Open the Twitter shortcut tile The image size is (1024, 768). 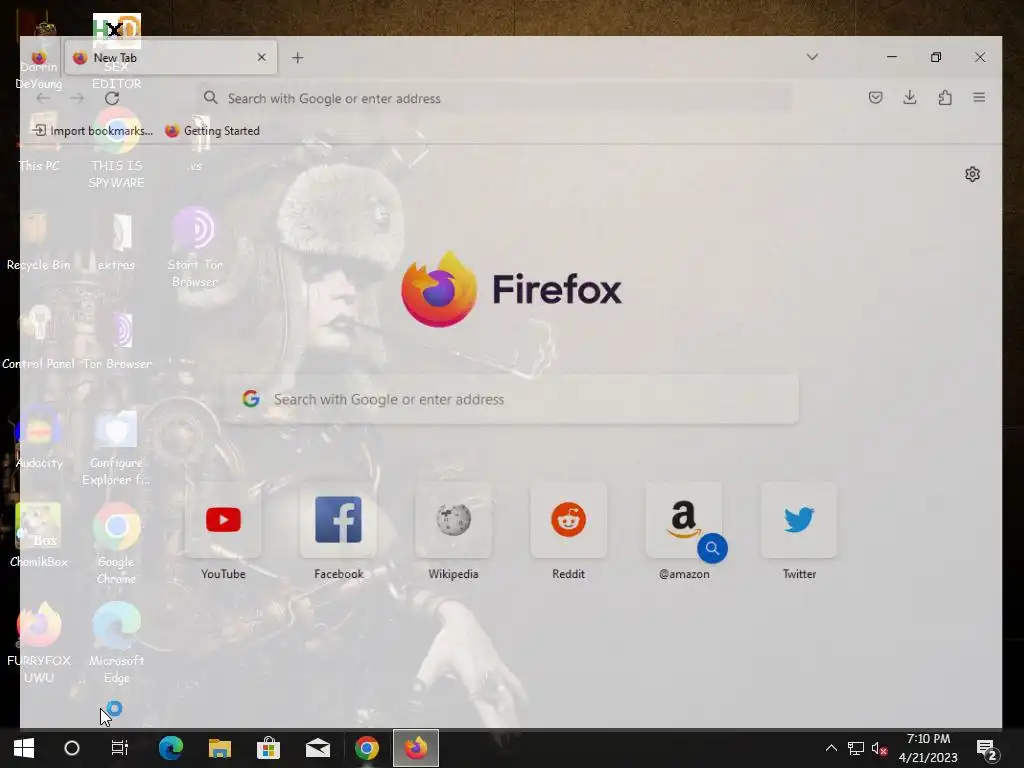[799, 520]
